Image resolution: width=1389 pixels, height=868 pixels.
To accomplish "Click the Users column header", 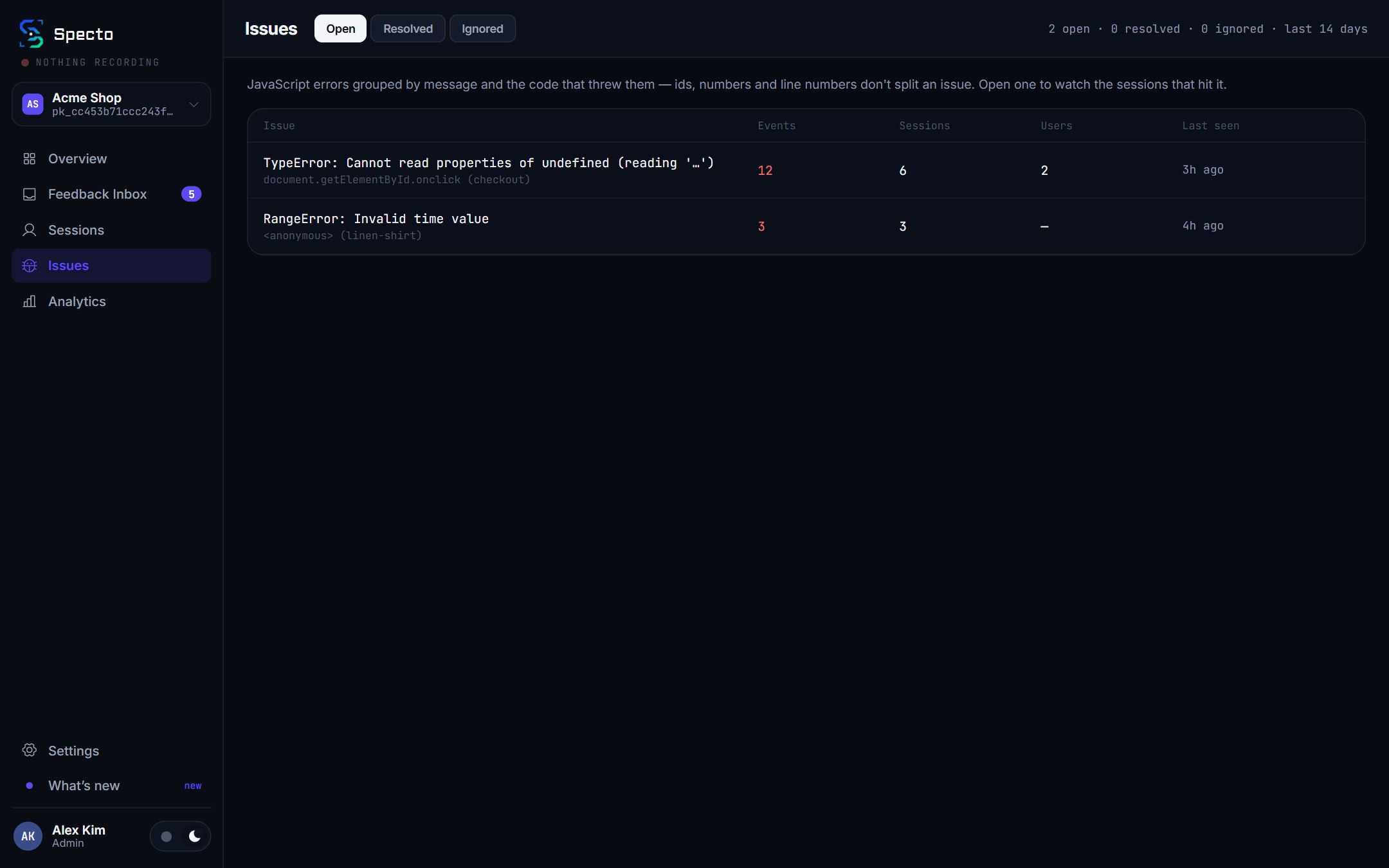I will (x=1056, y=126).
